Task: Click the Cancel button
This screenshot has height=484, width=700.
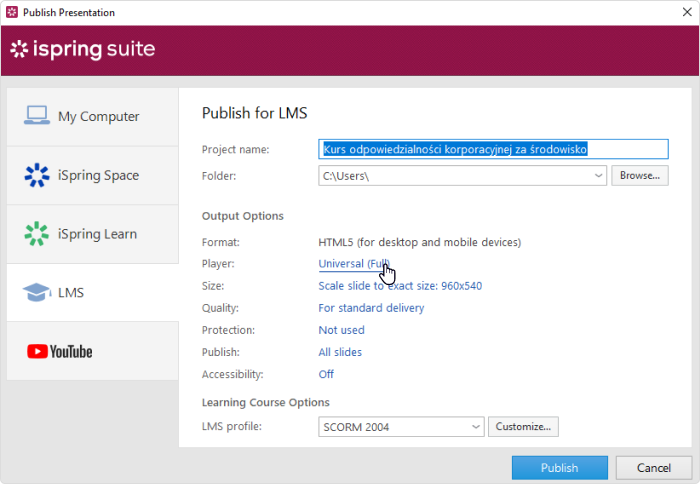Action: point(654,467)
